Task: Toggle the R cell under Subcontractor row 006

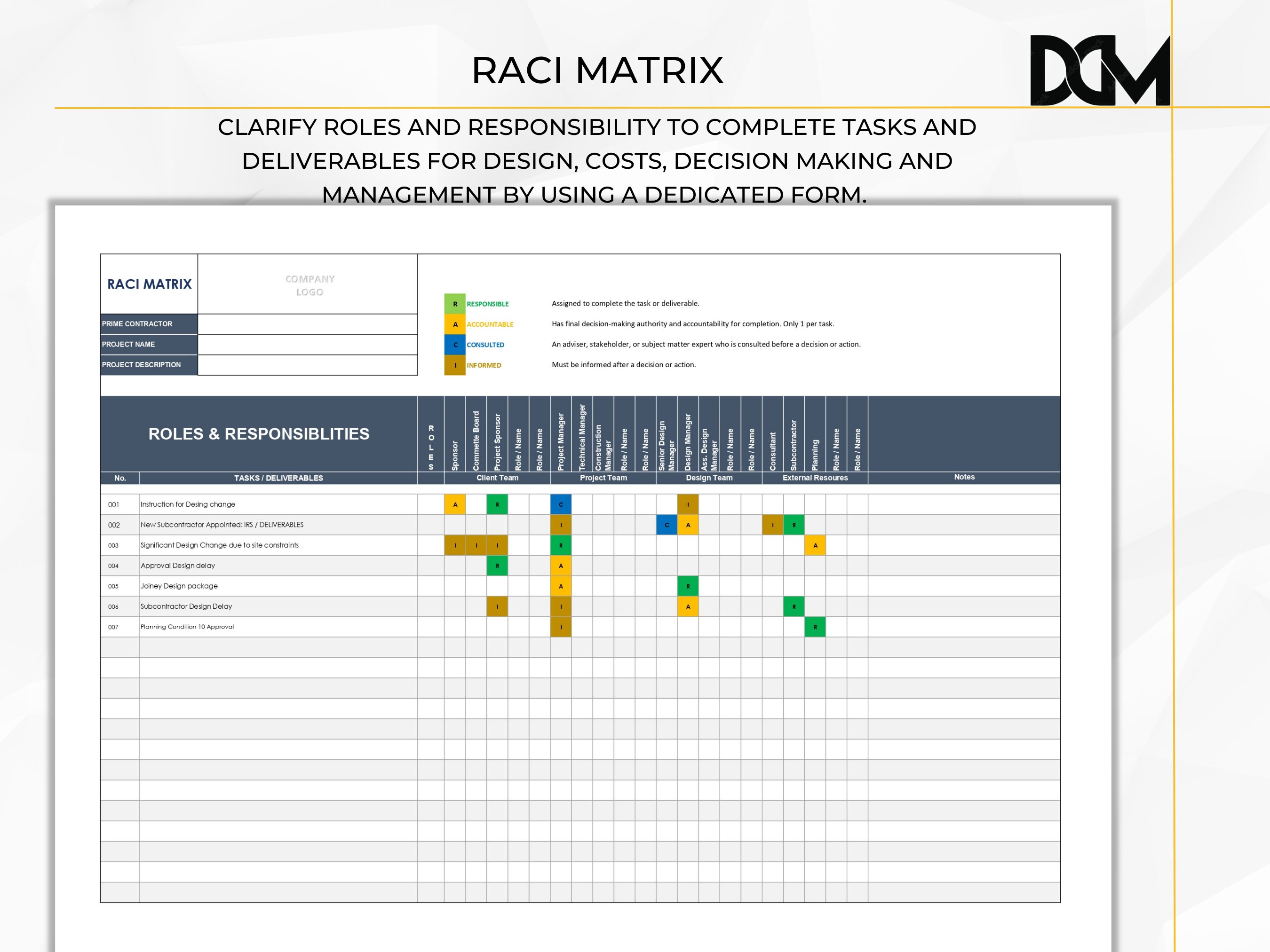Action: [x=794, y=606]
